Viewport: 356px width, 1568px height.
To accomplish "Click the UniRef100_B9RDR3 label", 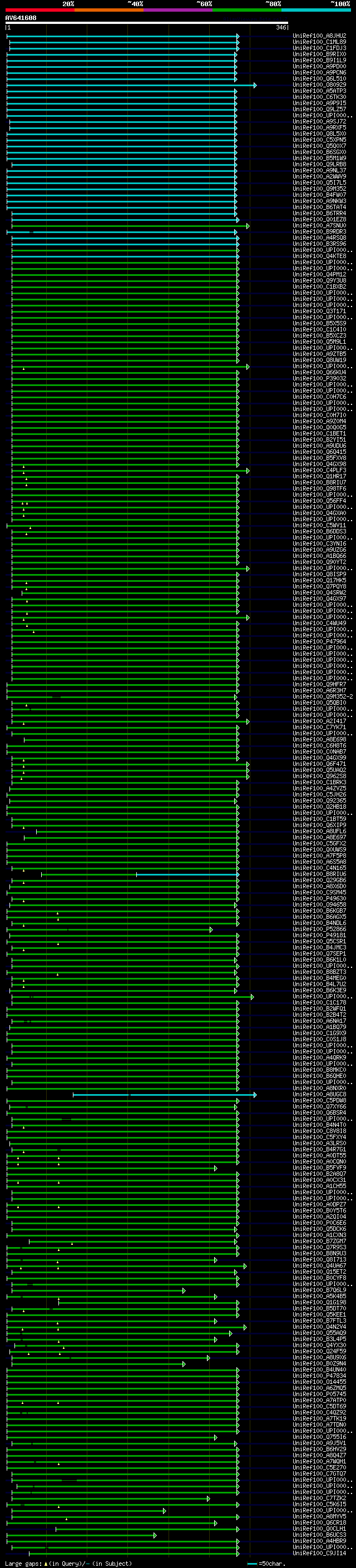I will click(319, 231).
